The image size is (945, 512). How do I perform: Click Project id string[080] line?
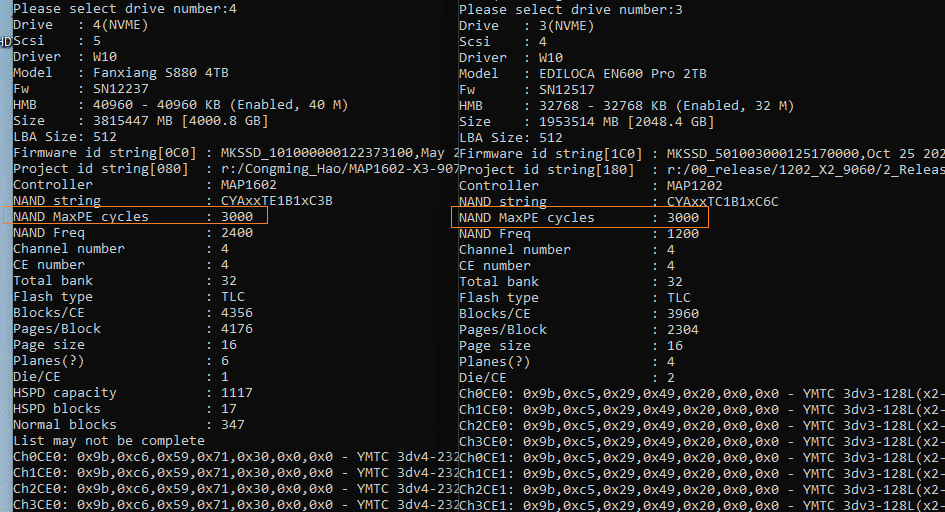pos(236,169)
